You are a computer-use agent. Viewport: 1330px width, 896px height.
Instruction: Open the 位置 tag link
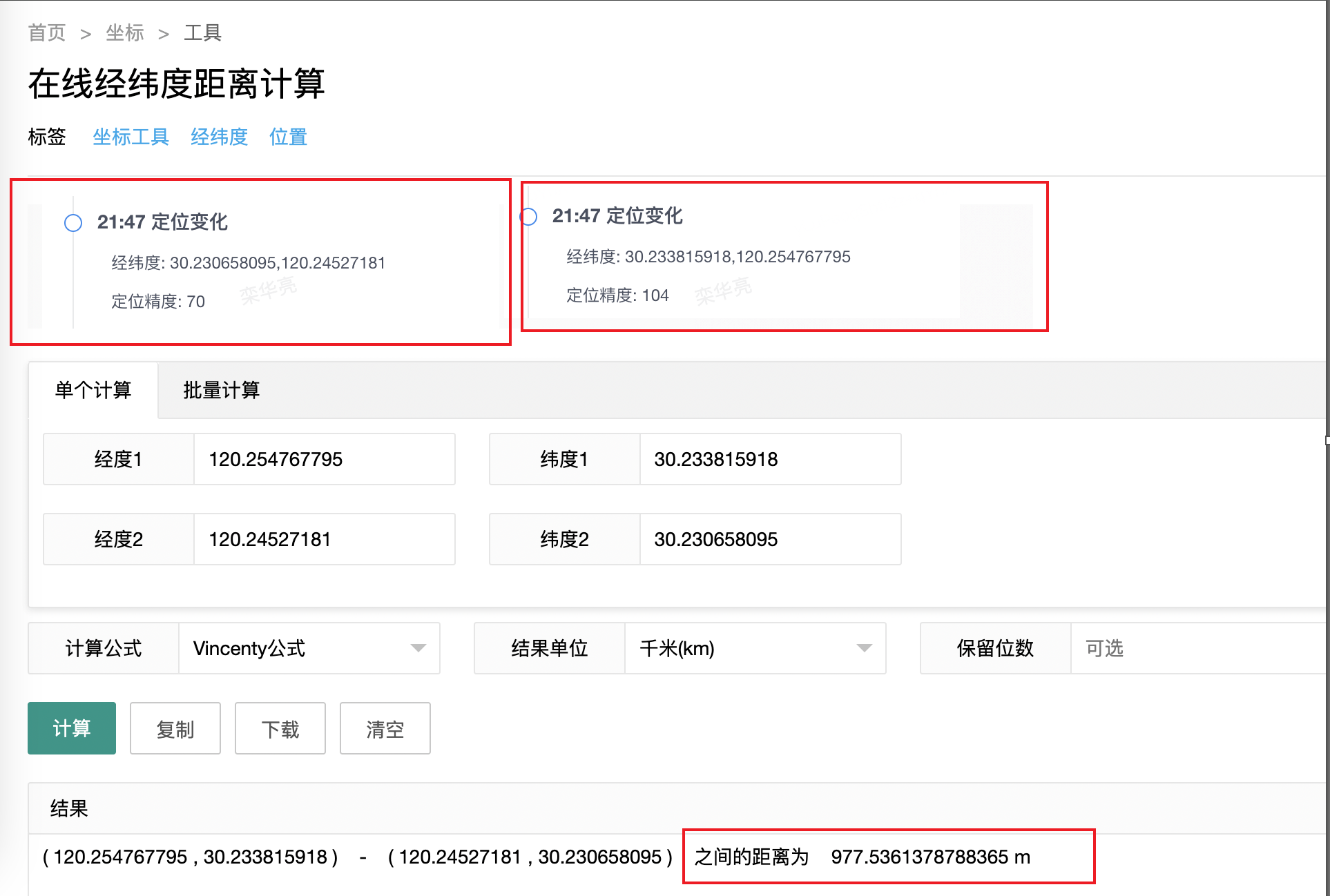(x=288, y=137)
